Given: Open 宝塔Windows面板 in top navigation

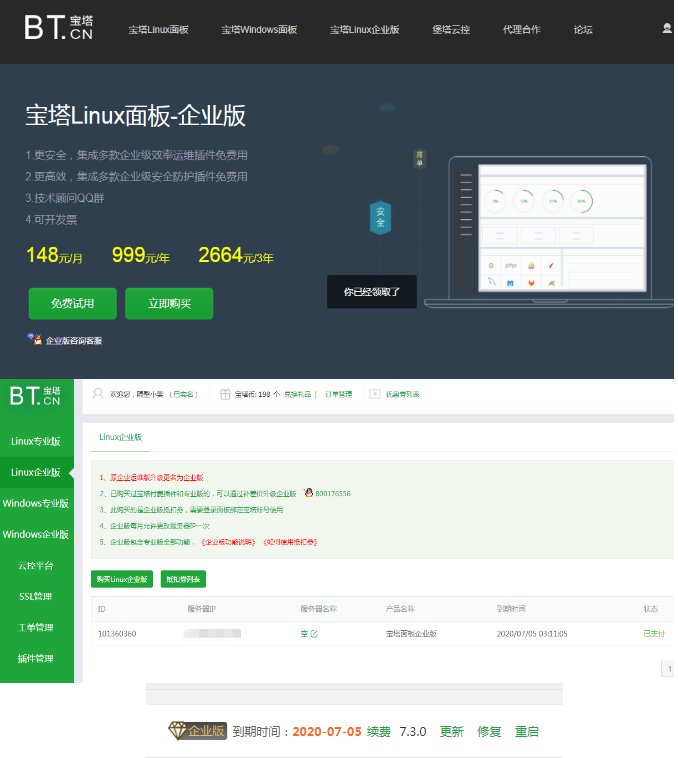Looking at the screenshot, I should pos(259,29).
